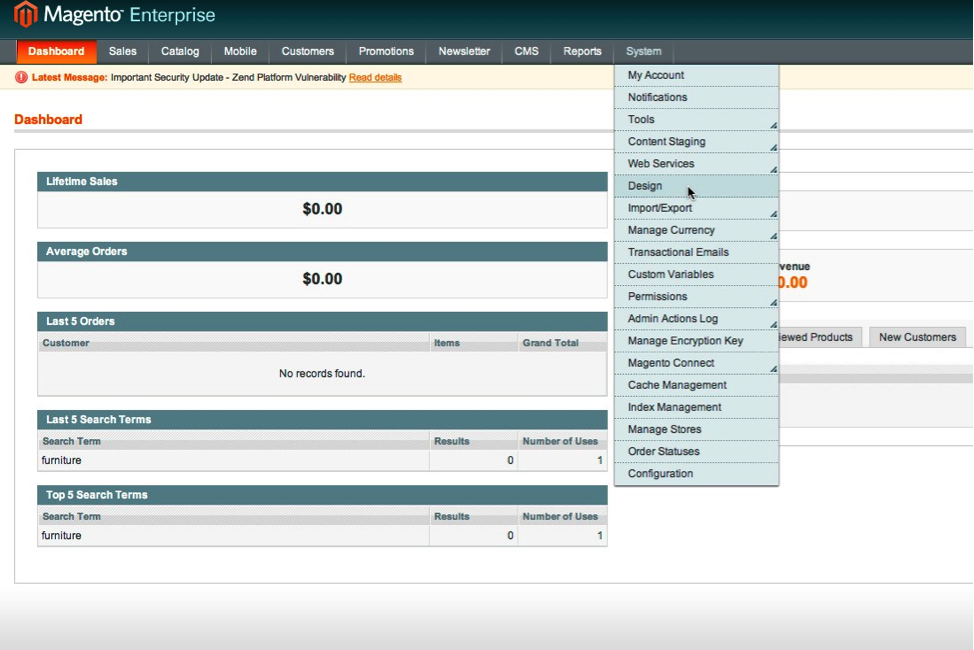Click Number of Uses header in Top 5 Search Terms
Screen dimensions: 974x650
point(560,516)
